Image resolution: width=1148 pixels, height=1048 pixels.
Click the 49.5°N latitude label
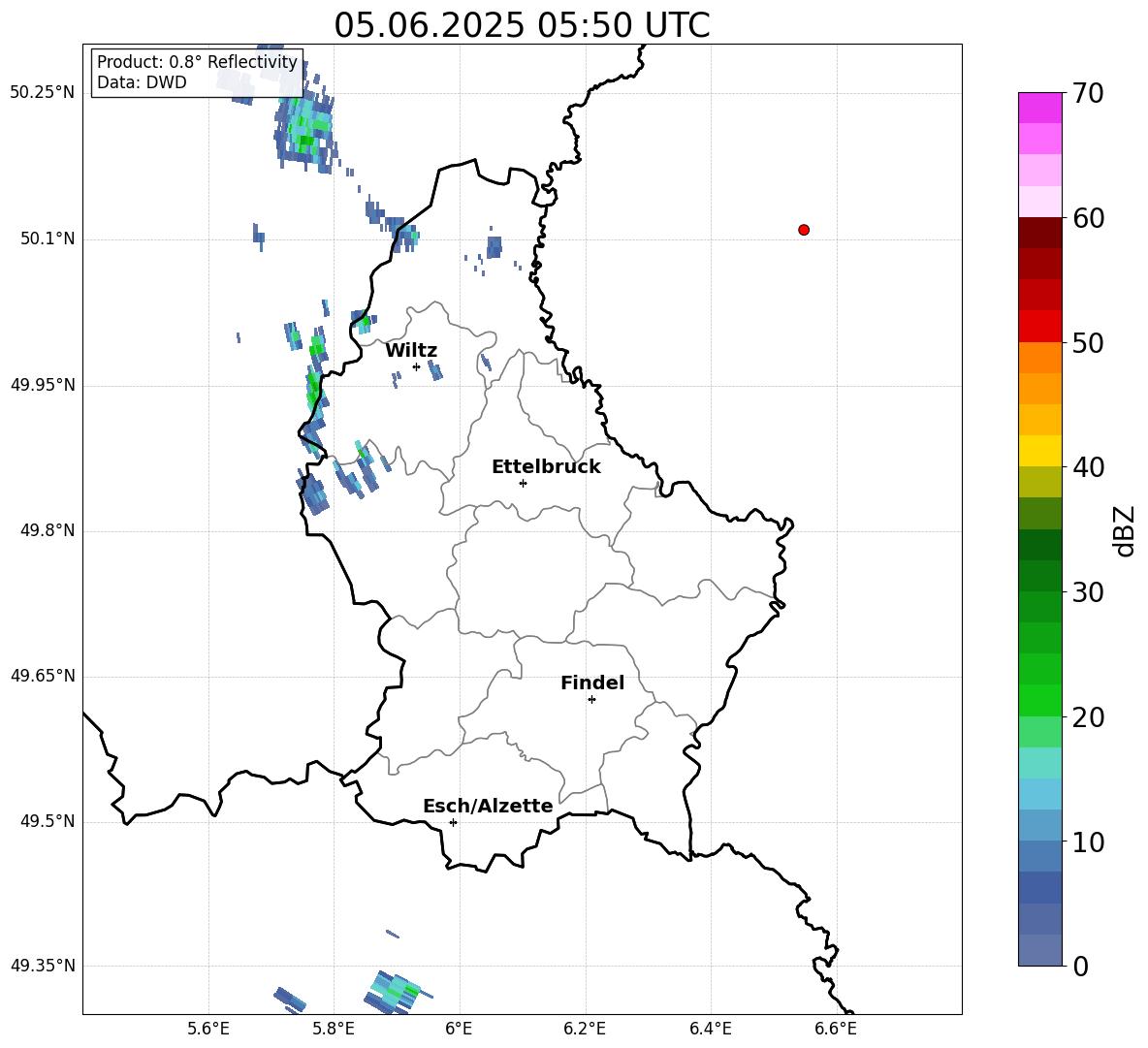pos(48,822)
